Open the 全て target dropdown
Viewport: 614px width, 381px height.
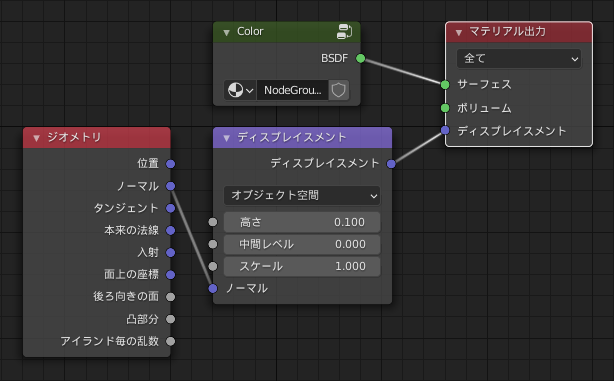click(519, 59)
